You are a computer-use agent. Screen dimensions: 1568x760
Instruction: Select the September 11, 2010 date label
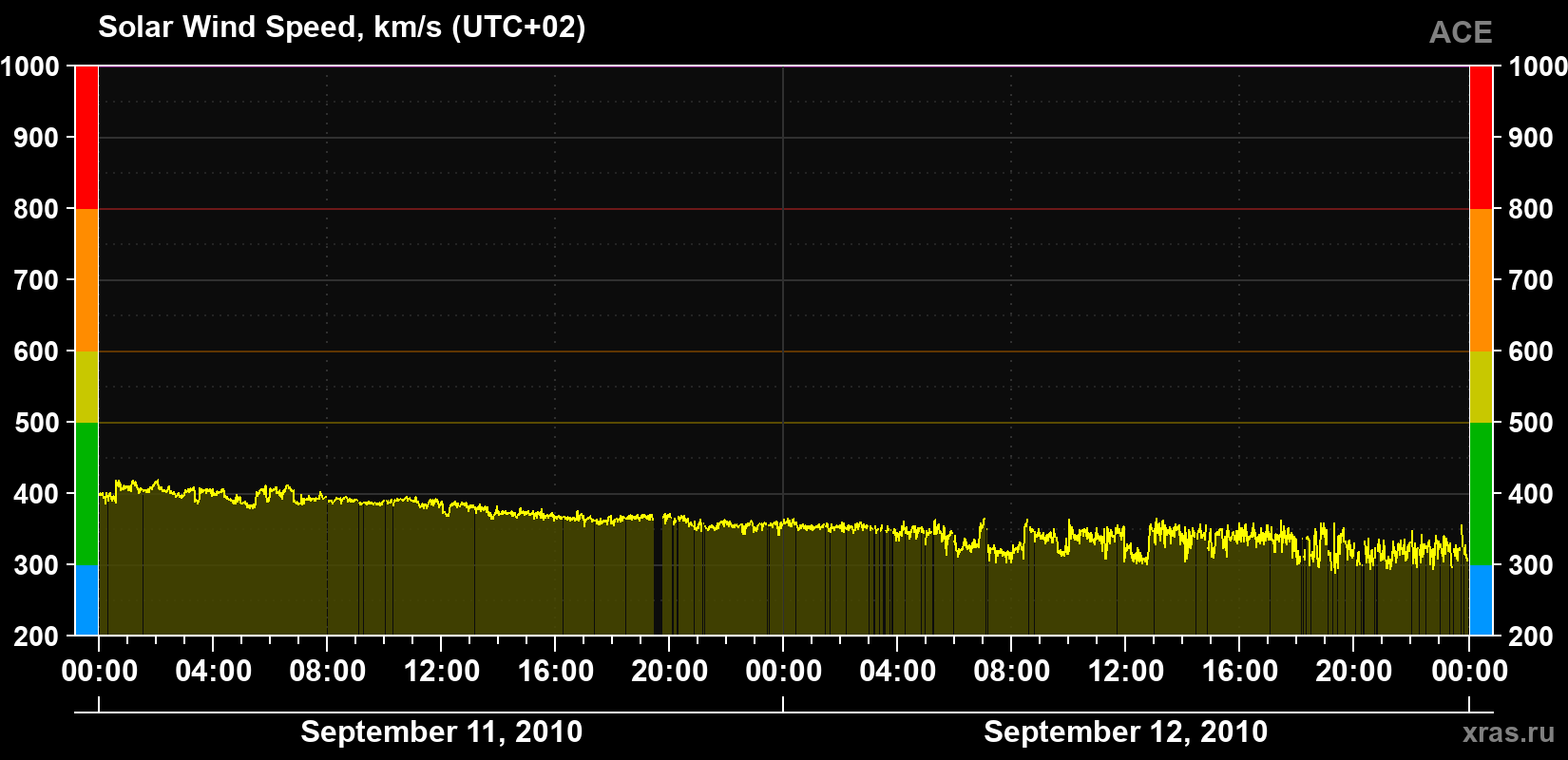click(x=442, y=732)
